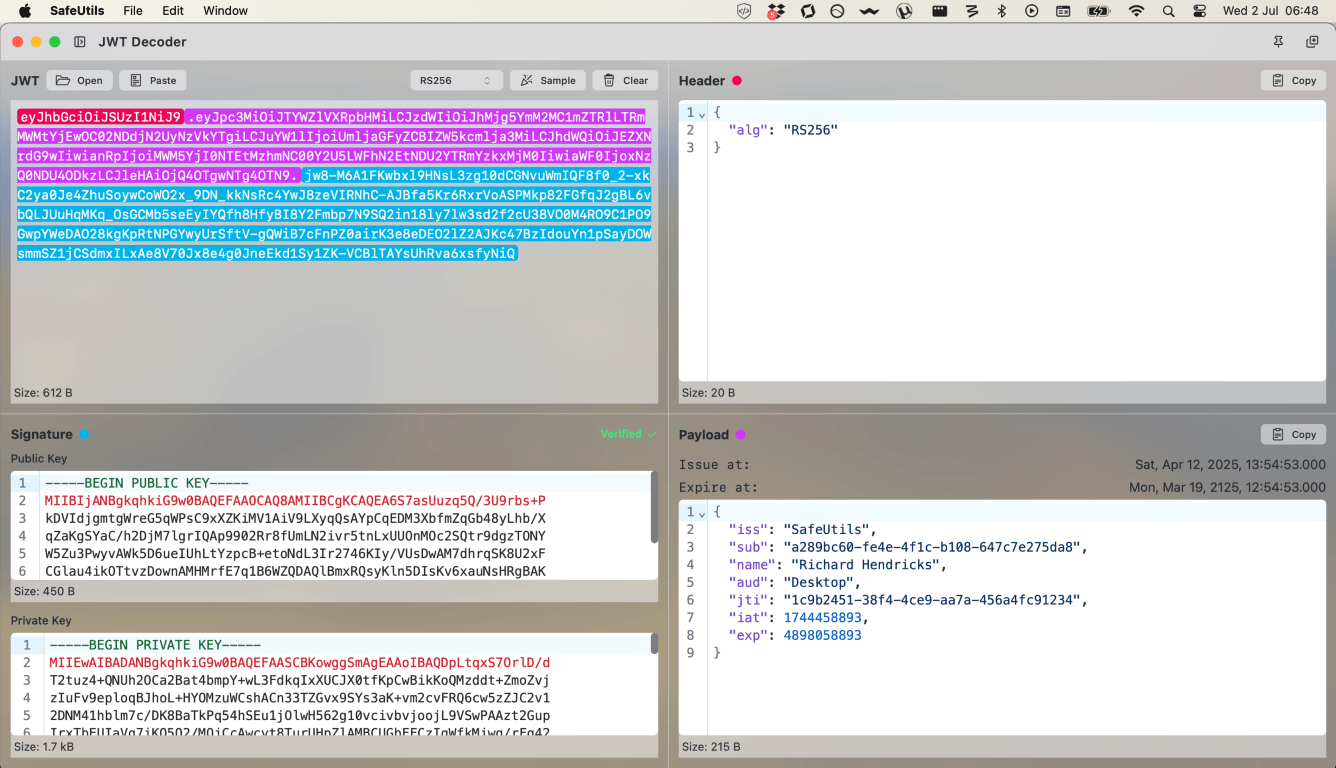This screenshot has height=768, width=1336.
Task: Open the battery status menu
Action: tap(1098, 11)
